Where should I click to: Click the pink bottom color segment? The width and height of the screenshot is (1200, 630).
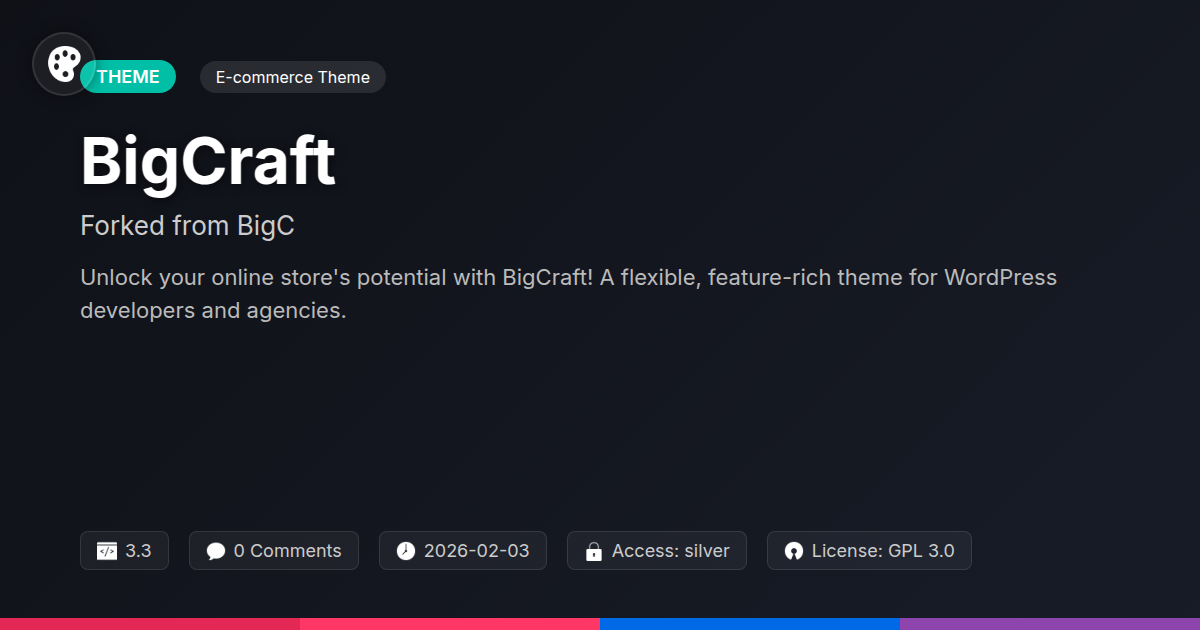[450, 623]
